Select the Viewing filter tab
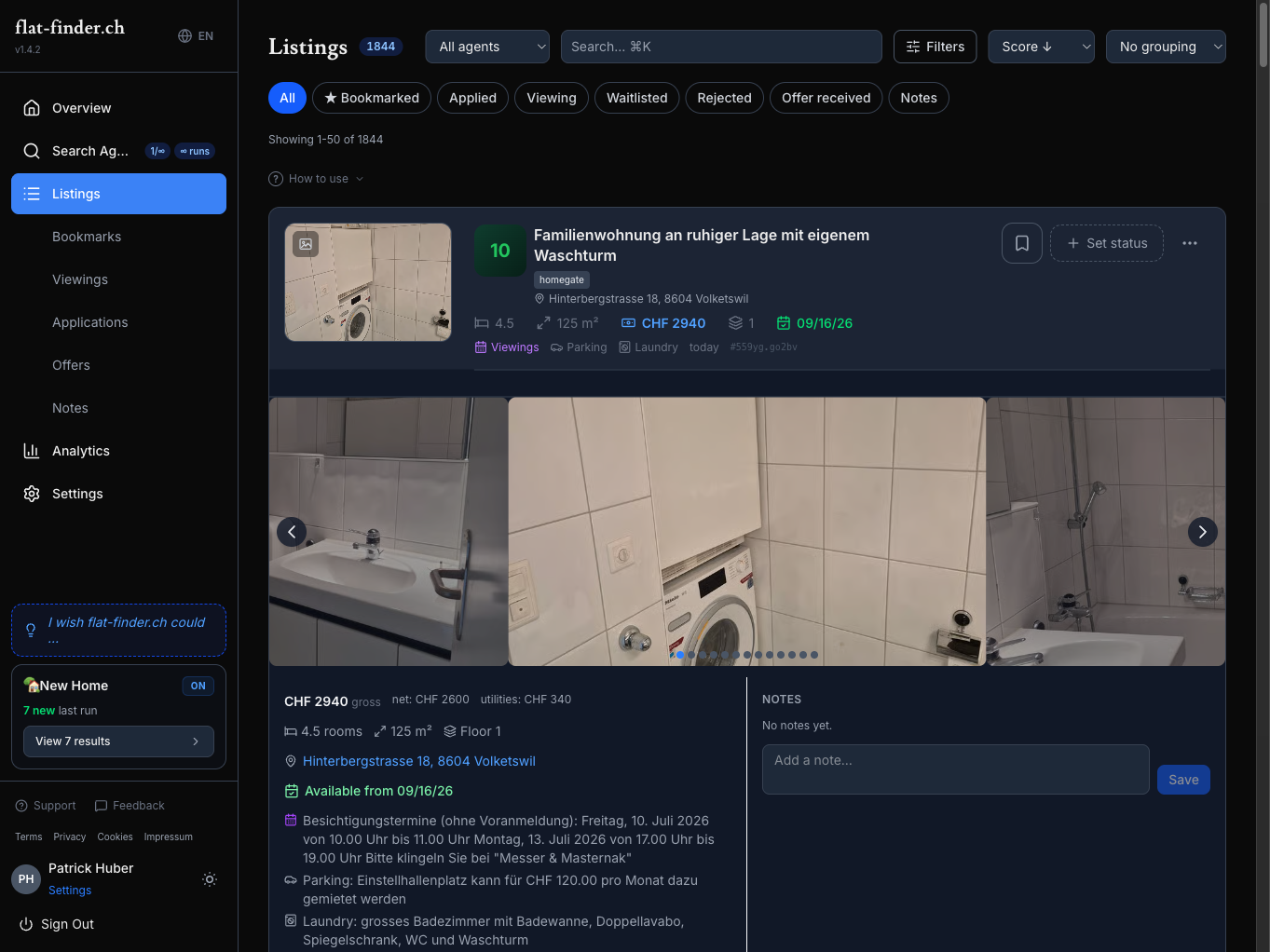The image size is (1270, 952). click(x=552, y=98)
